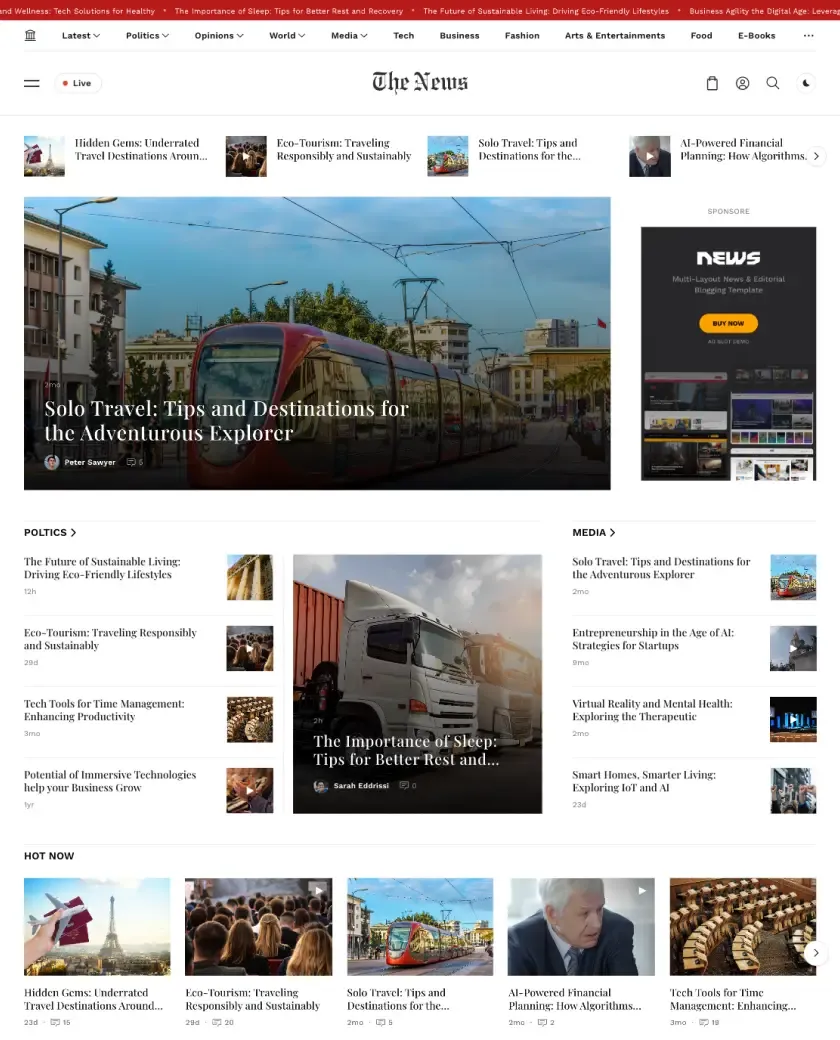Click the BUY NOW button in the ad
Screen dimensions: 840x1040
coord(728,323)
